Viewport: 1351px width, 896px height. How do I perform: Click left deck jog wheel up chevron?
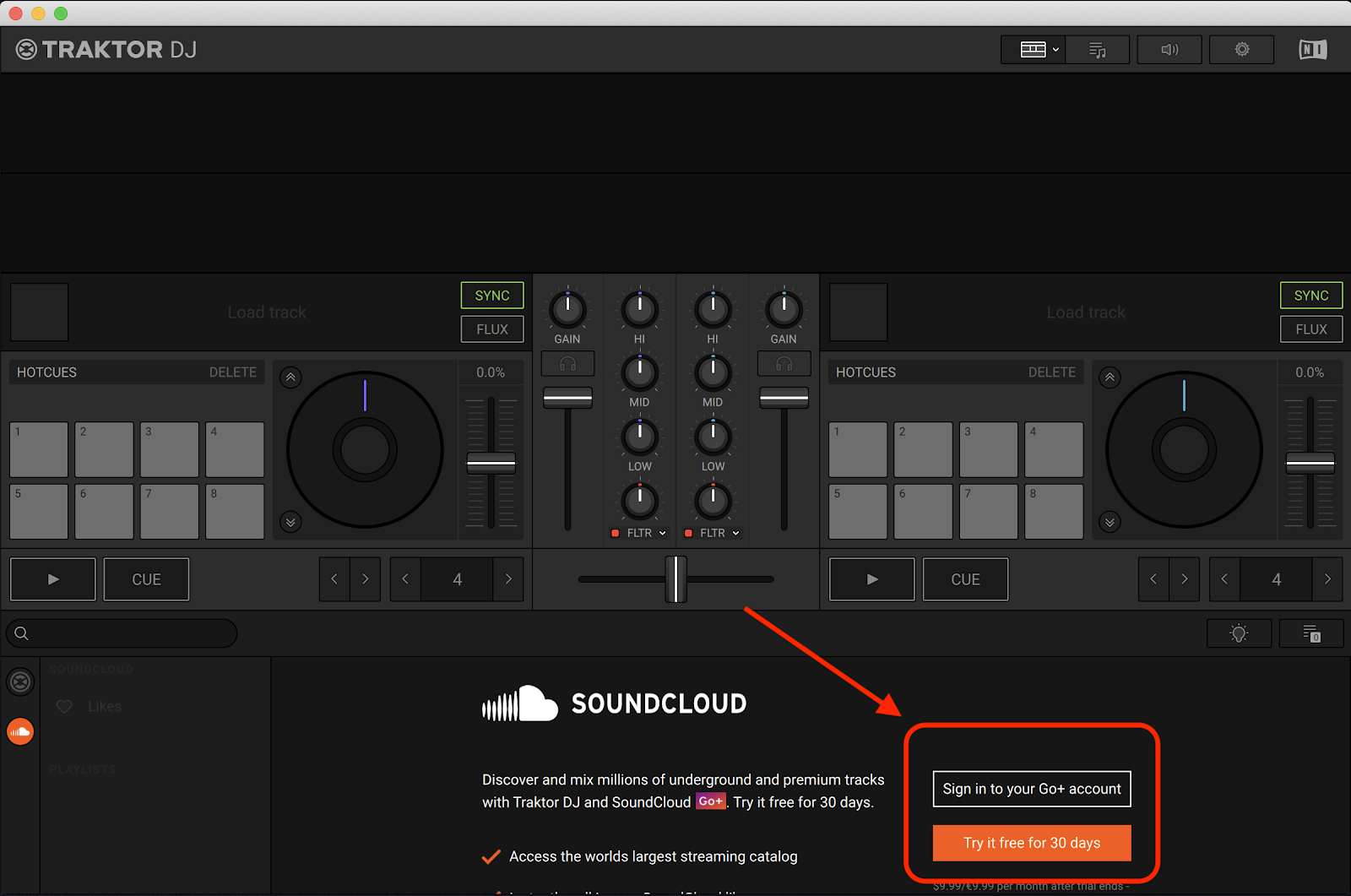(290, 377)
